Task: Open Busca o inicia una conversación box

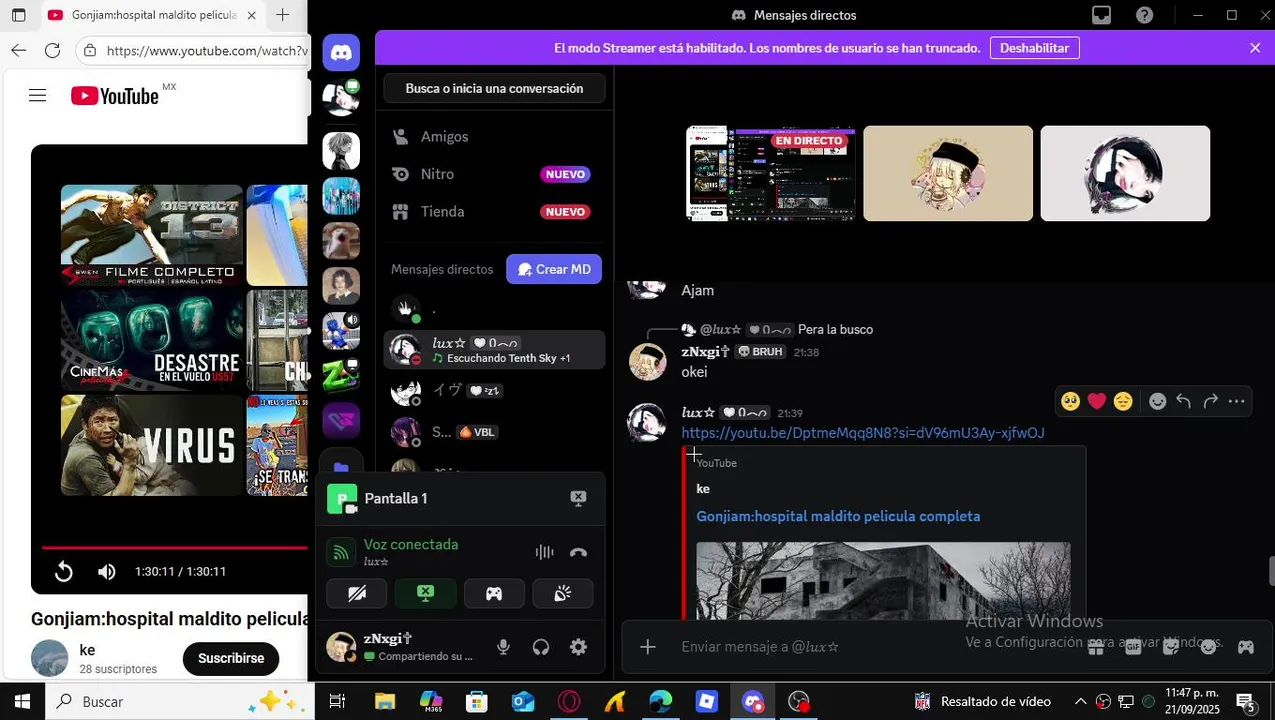Action: [x=494, y=88]
